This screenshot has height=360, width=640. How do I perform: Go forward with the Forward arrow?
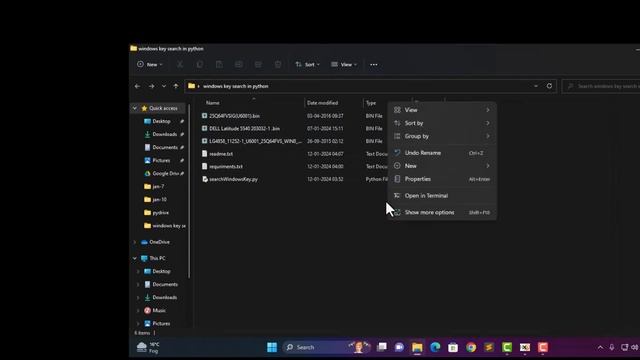coord(151,86)
